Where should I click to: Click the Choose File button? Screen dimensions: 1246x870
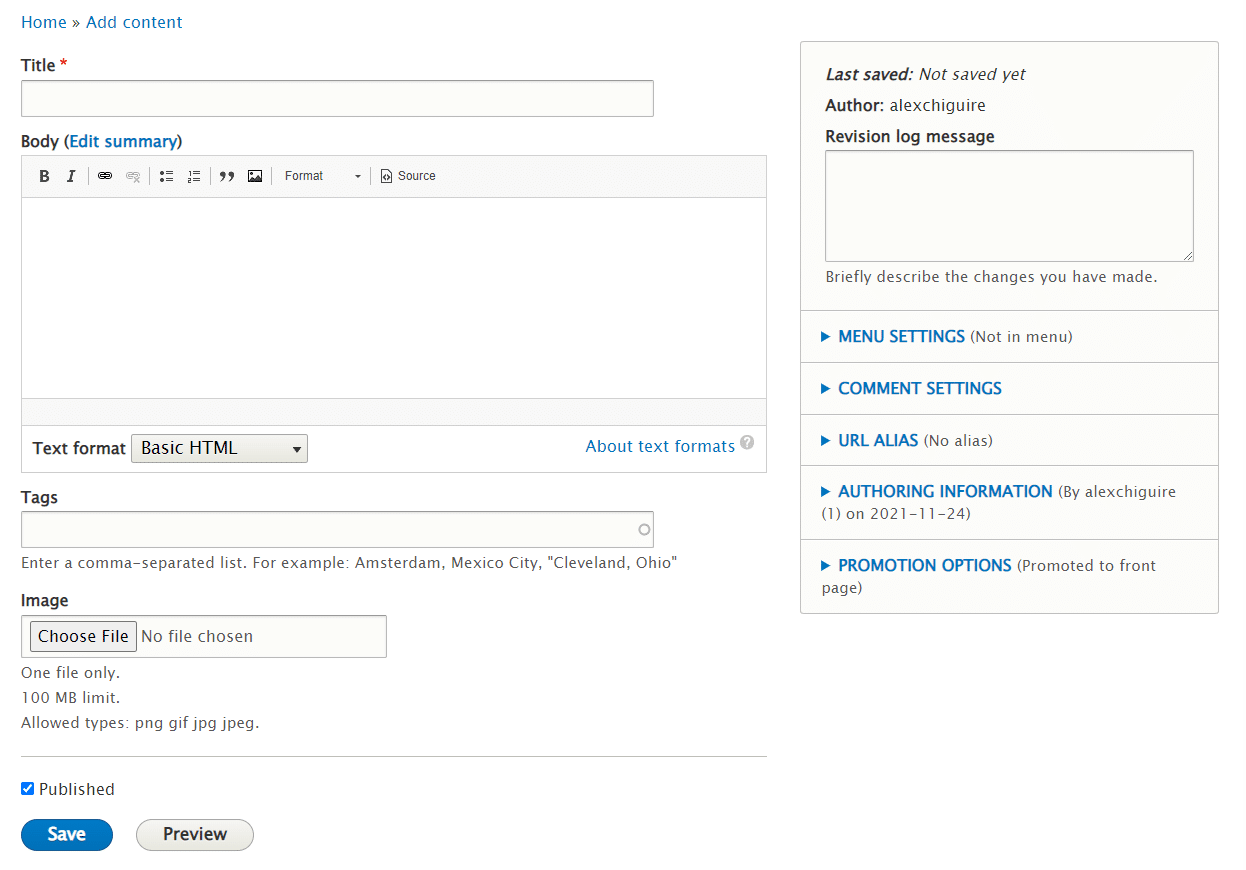(x=83, y=636)
